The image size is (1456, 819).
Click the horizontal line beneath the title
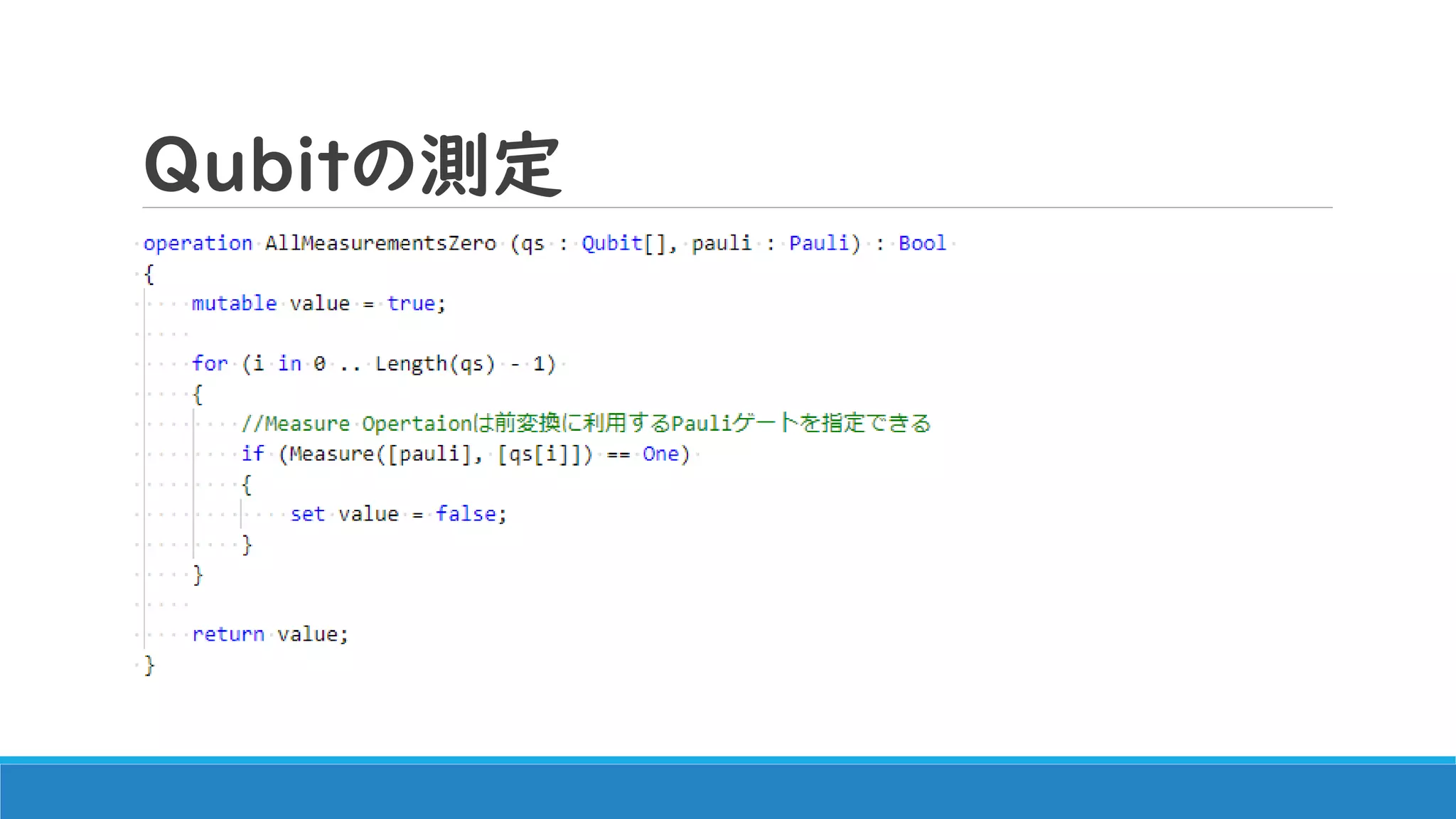(737, 208)
